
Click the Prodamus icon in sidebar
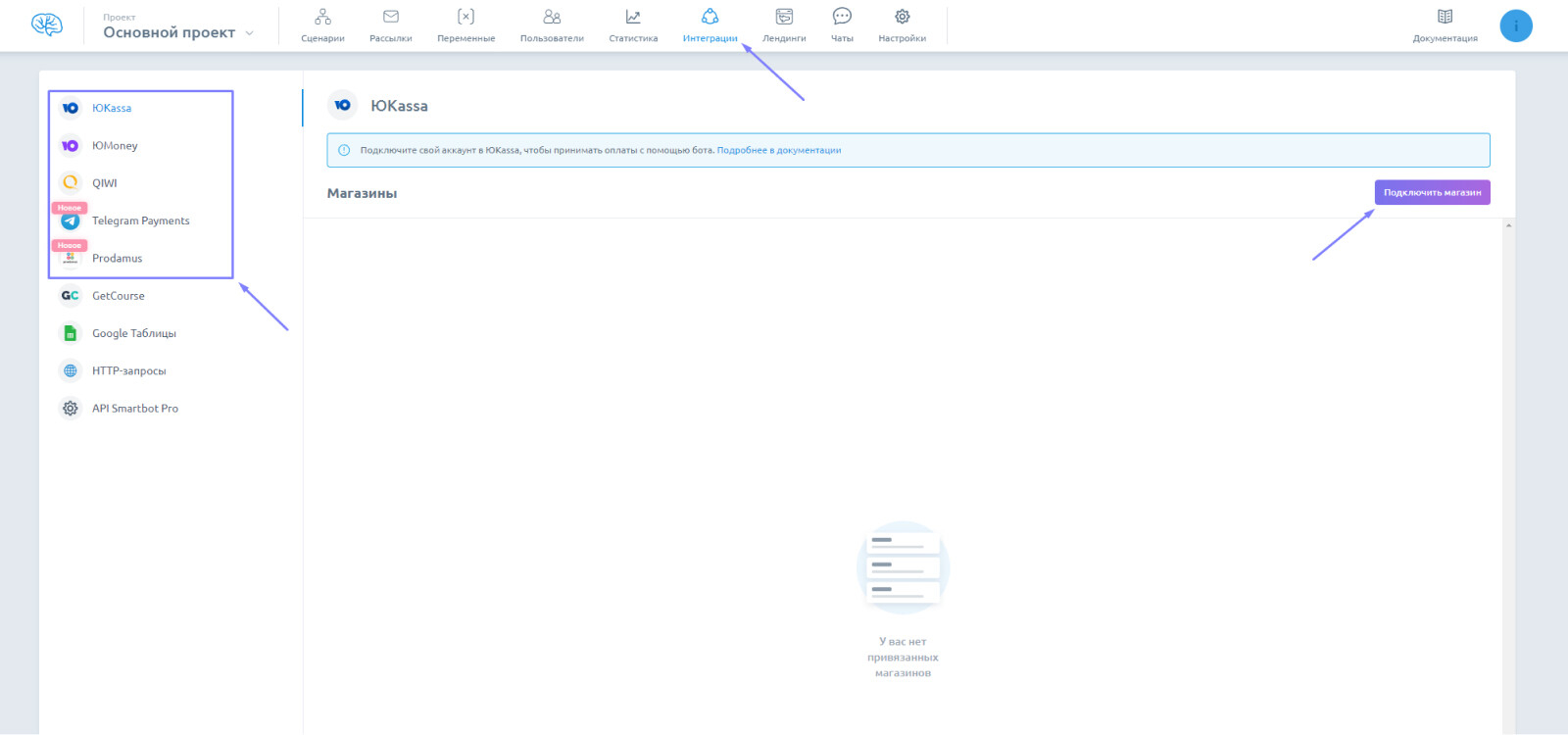(x=71, y=259)
